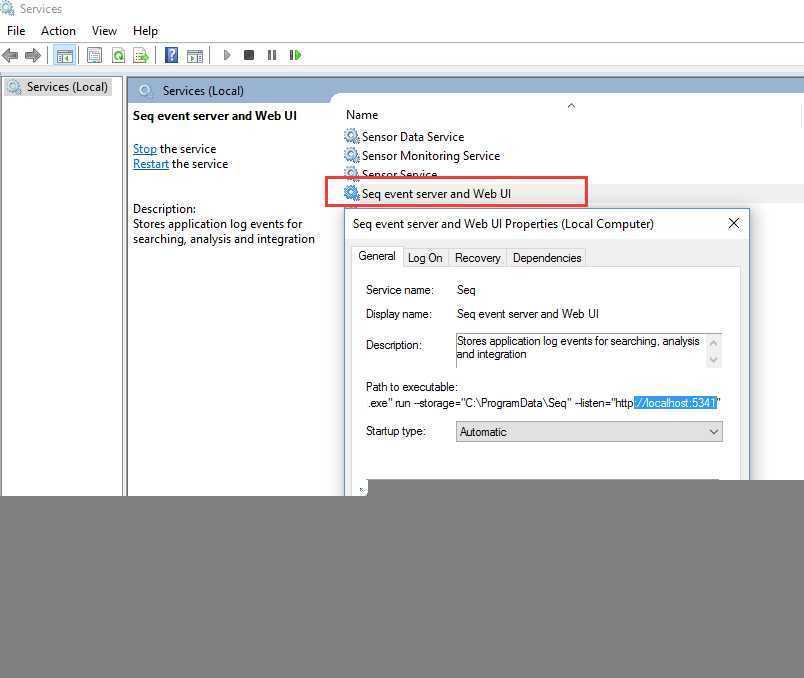Click the Service name value Seq
This screenshot has height=678, width=804.
click(x=466, y=290)
